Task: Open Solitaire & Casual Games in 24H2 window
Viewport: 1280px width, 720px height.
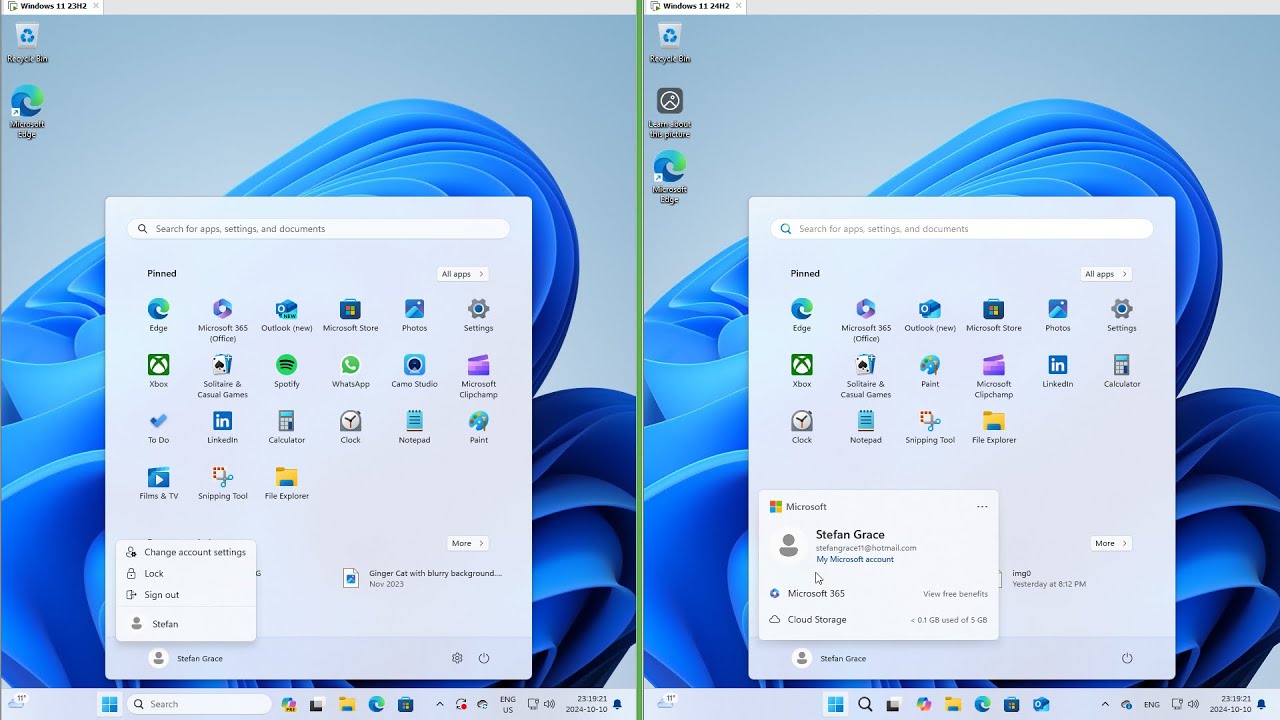Action: pos(866,376)
